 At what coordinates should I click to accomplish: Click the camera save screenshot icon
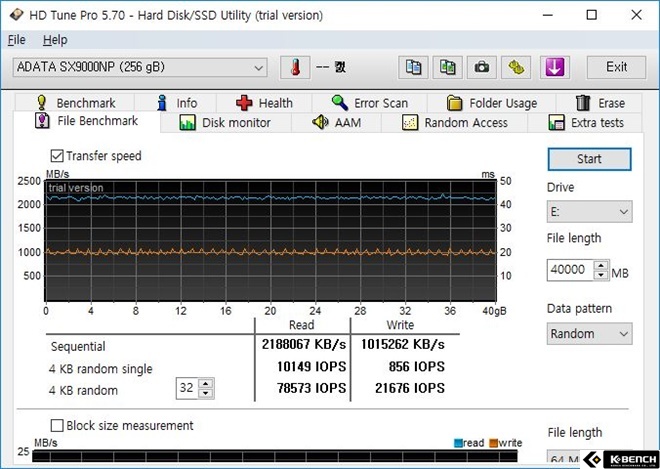tap(482, 67)
